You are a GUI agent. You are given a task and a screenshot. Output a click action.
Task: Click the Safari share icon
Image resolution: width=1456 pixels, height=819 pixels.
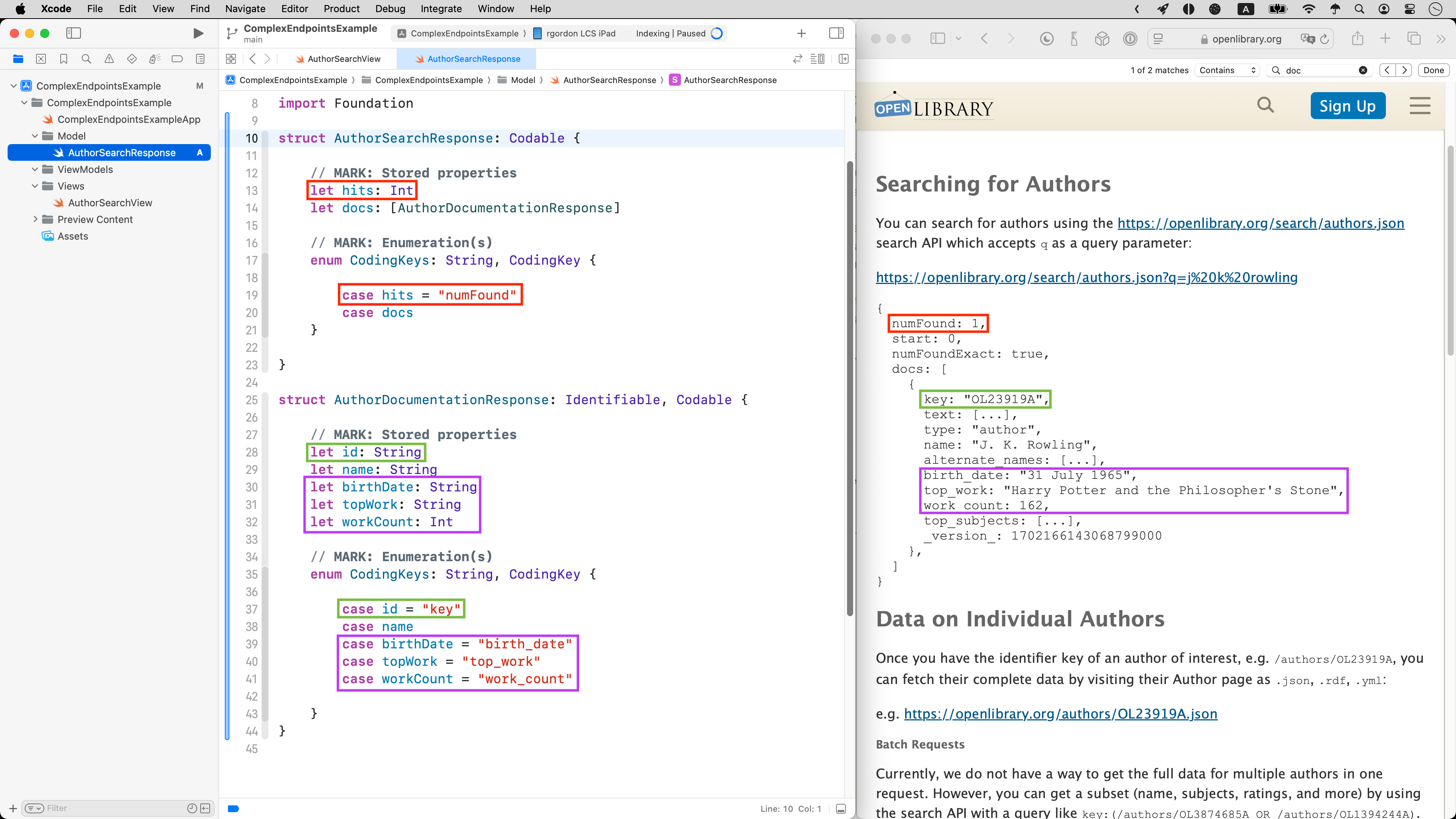(1357, 38)
